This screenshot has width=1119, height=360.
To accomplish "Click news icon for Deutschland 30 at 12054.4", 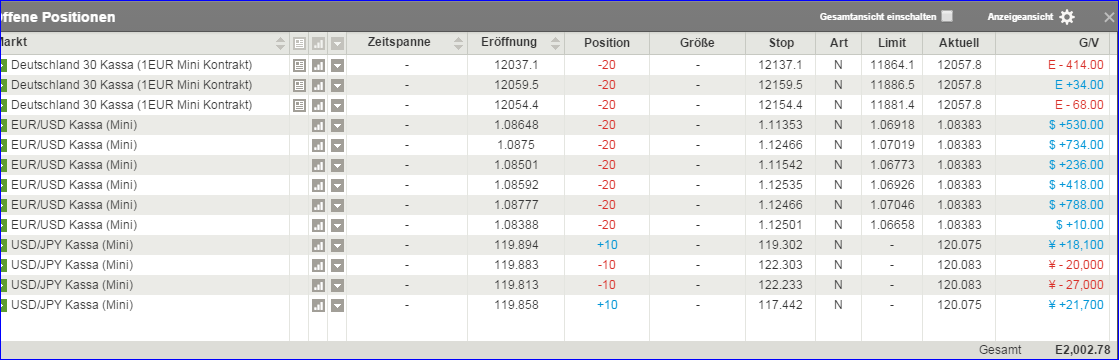I will (x=300, y=105).
